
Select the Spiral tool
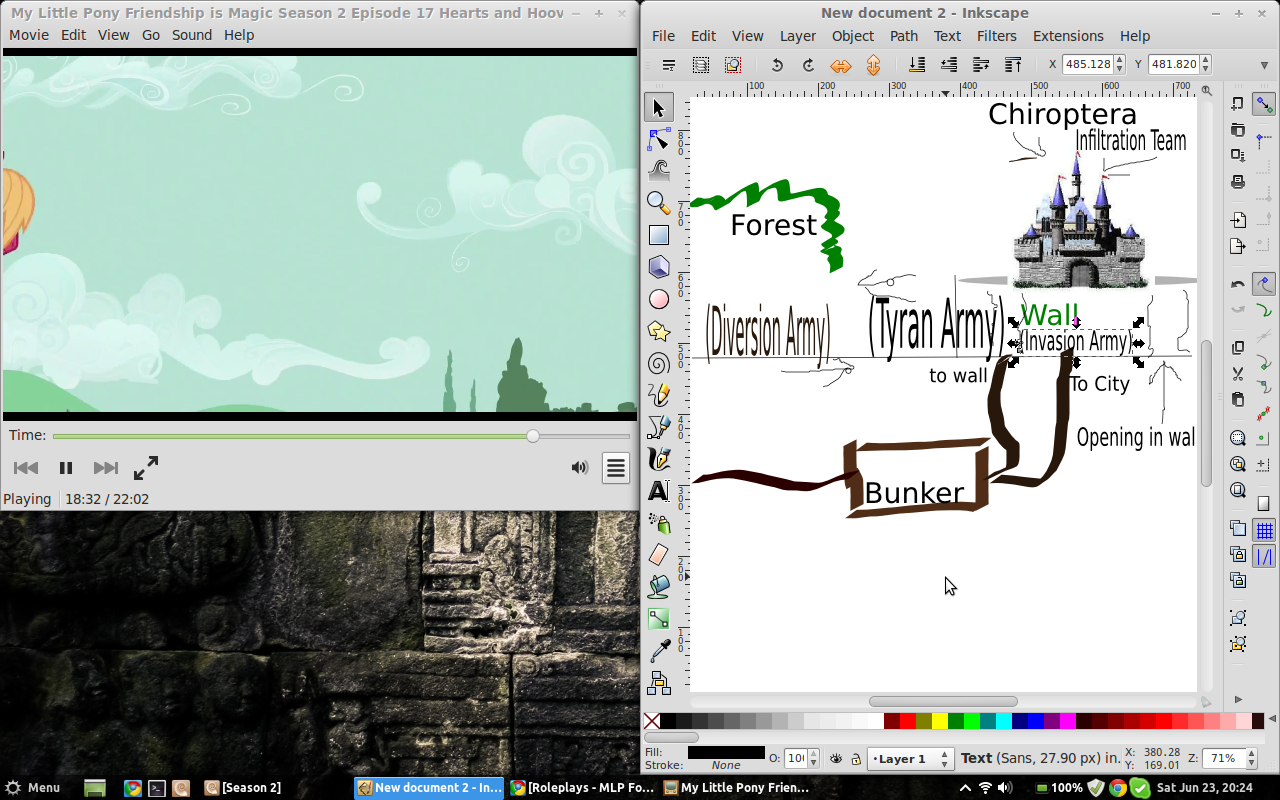coord(659,363)
